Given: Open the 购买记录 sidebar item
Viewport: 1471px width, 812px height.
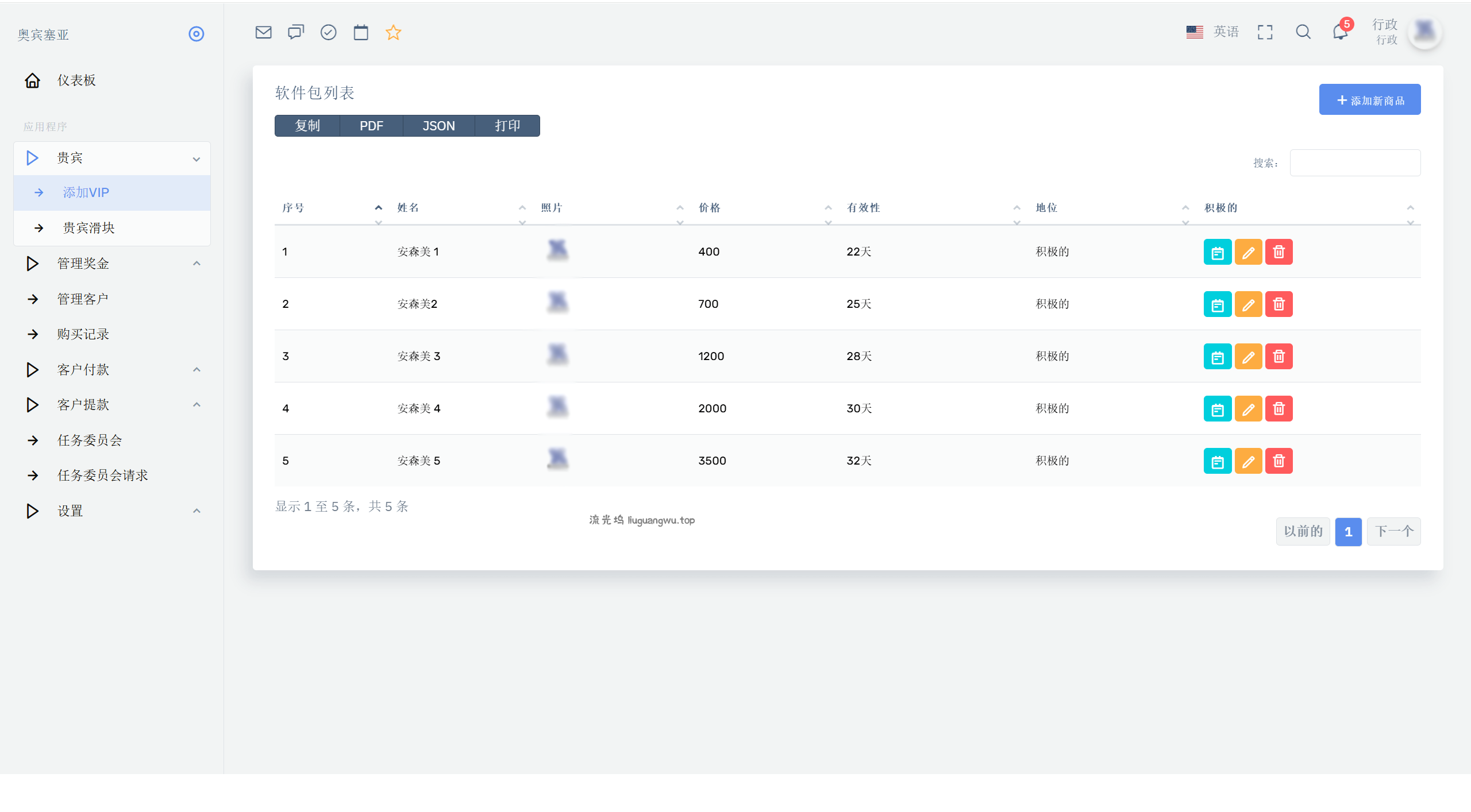Looking at the screenshot, I should coord(83,334).
